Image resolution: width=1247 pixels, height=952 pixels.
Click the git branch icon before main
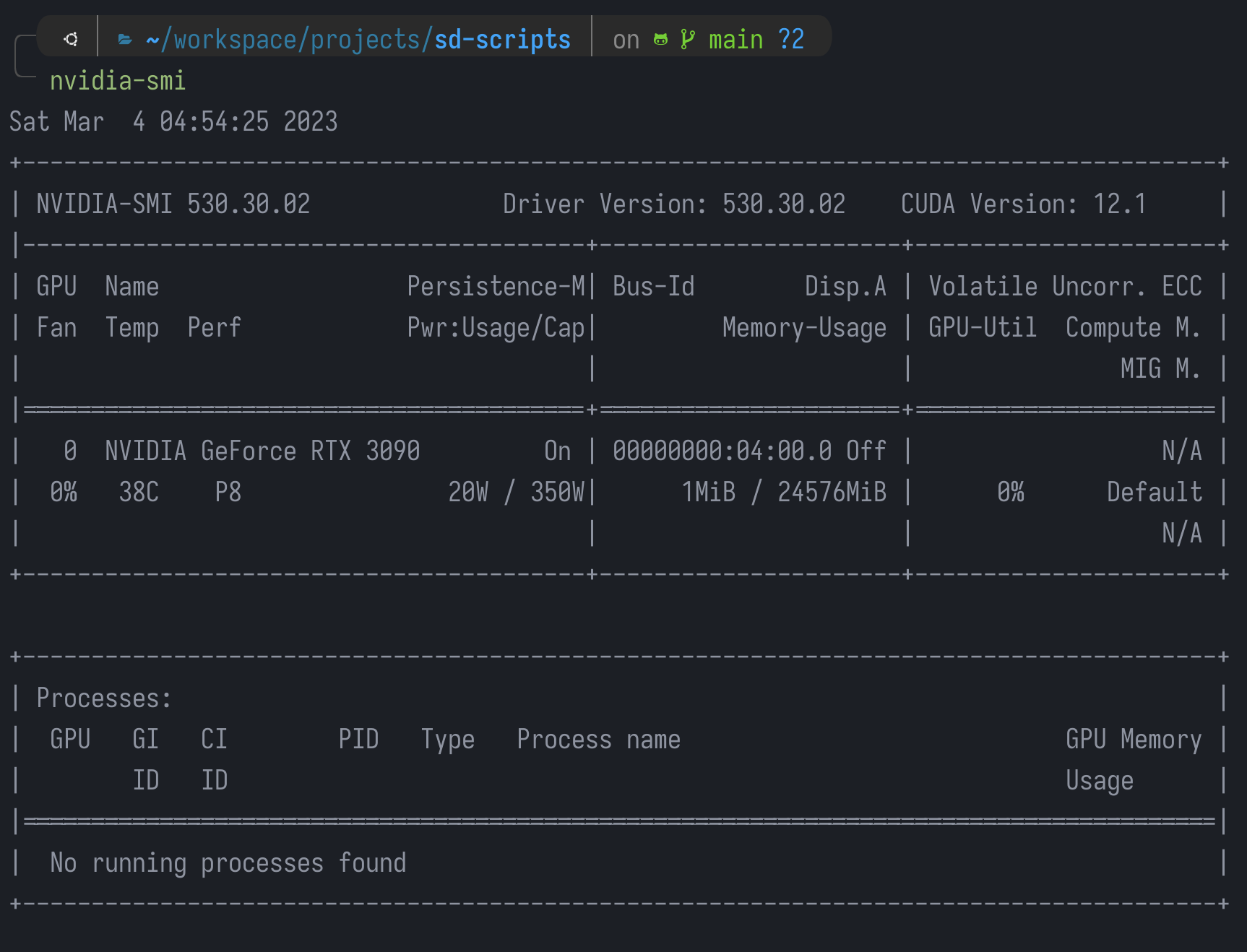[x=688, y=40]
